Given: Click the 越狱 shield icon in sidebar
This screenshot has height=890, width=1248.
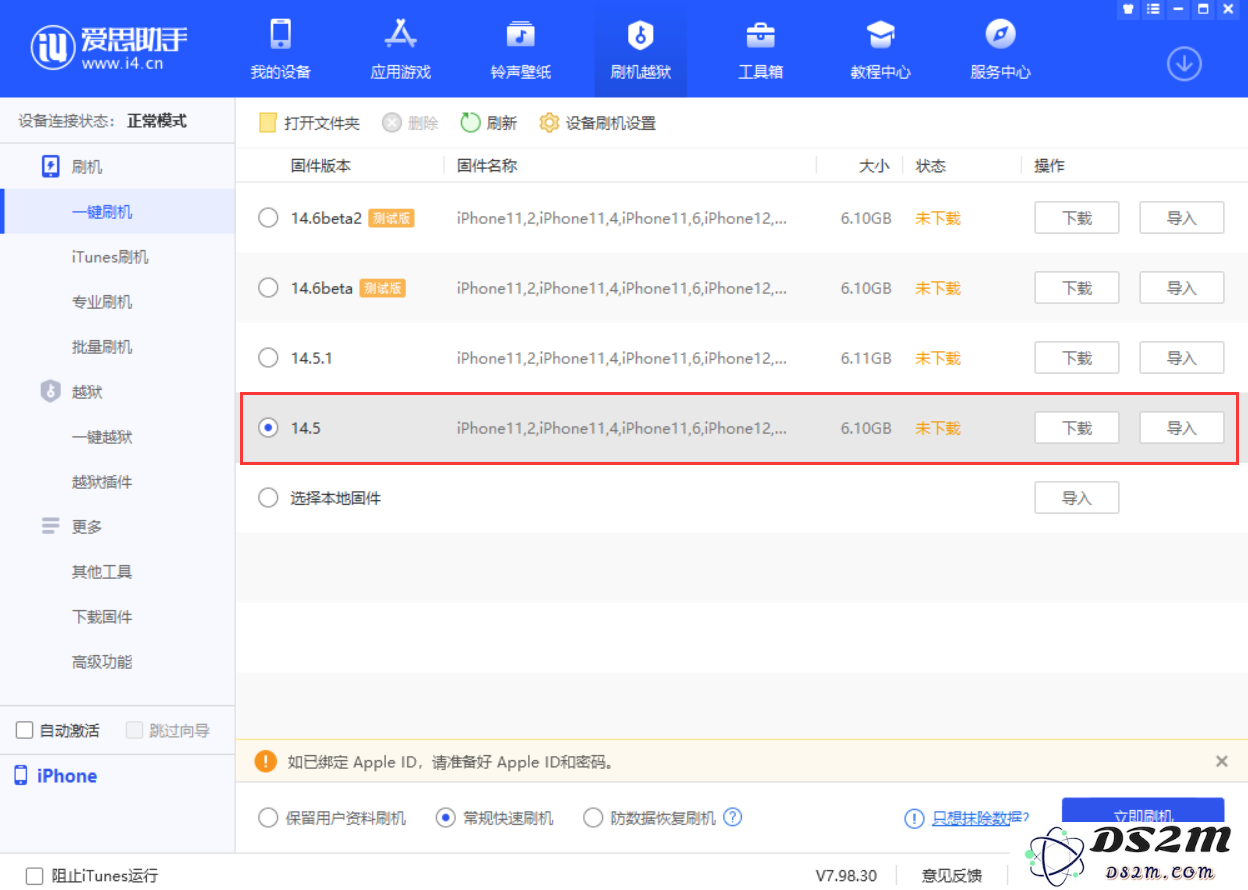Looking at the screenshot, I should 51,391.
